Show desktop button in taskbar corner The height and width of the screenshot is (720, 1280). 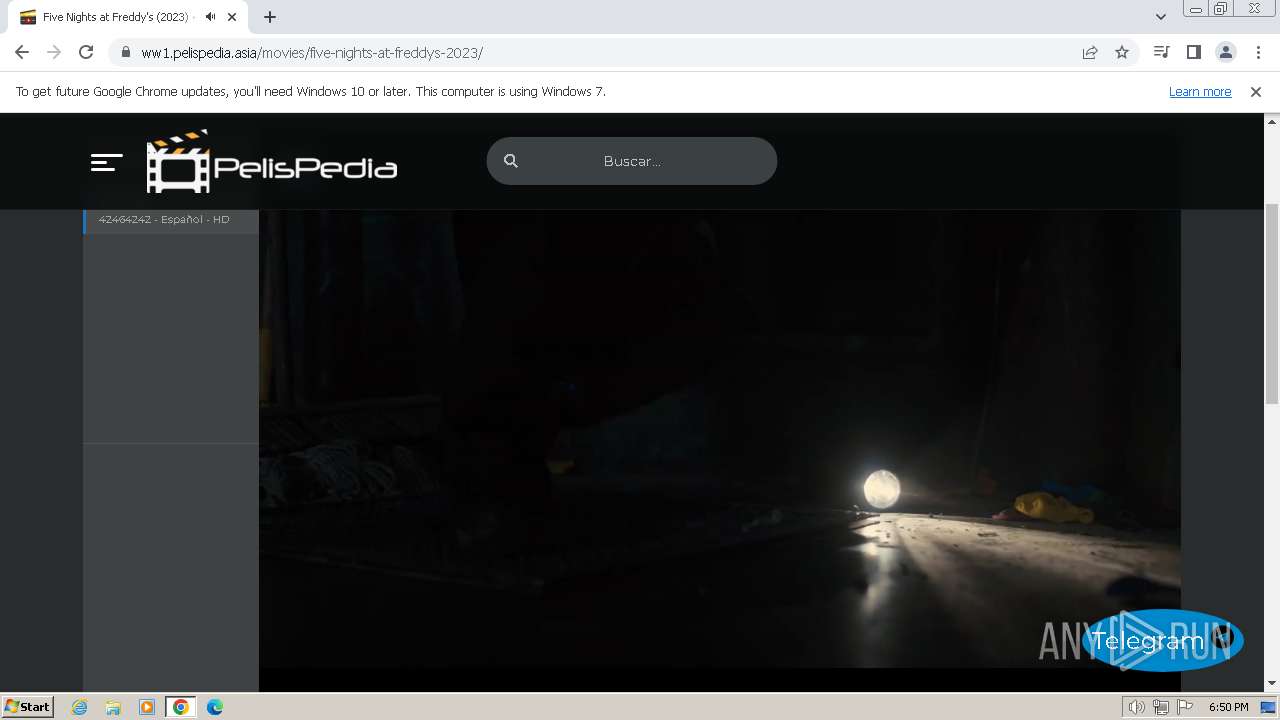1268,707
